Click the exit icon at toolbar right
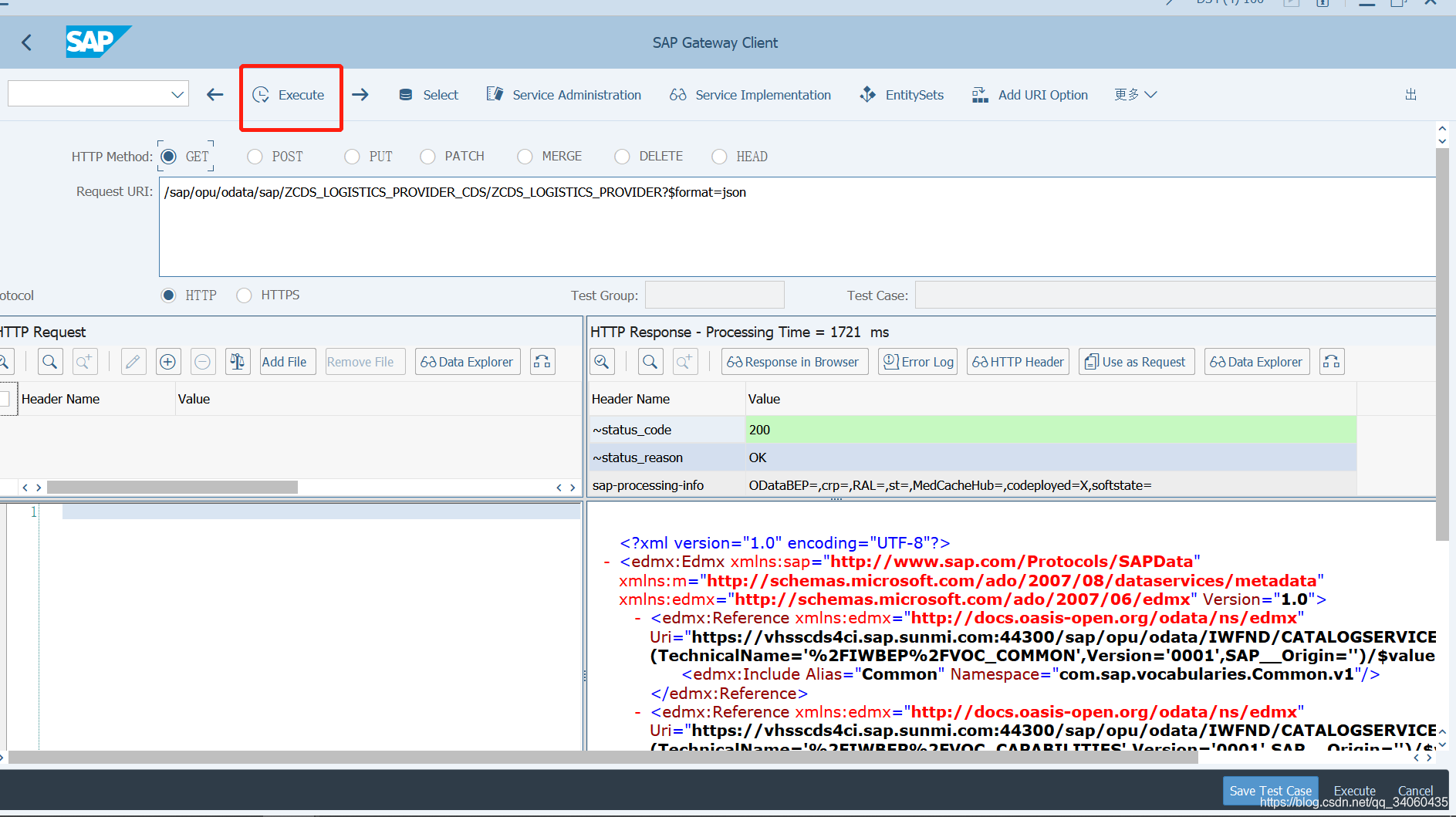This screenshot has height=817, width=1456. point(1410,95)
